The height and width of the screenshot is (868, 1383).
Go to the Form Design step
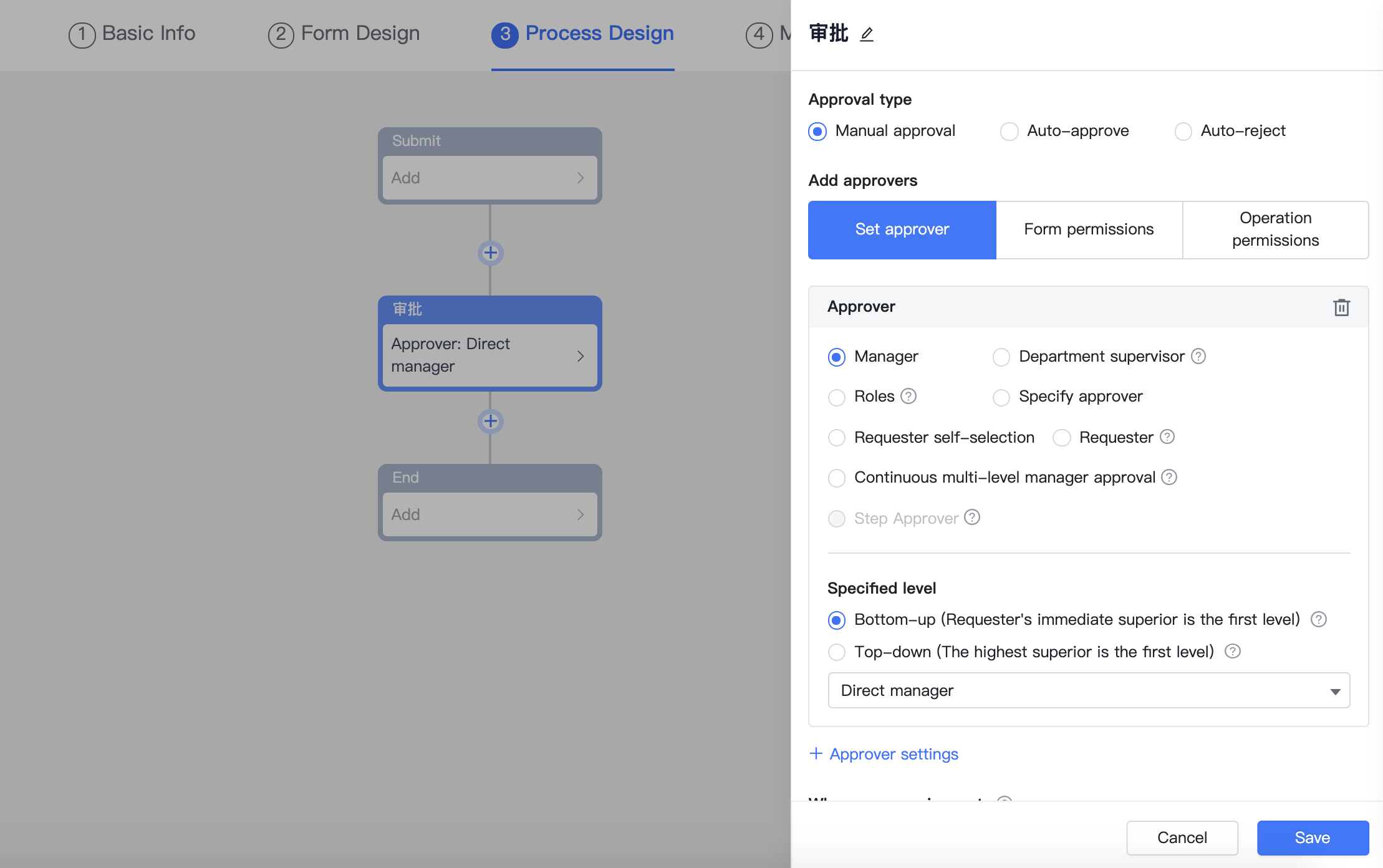[343, 33]
